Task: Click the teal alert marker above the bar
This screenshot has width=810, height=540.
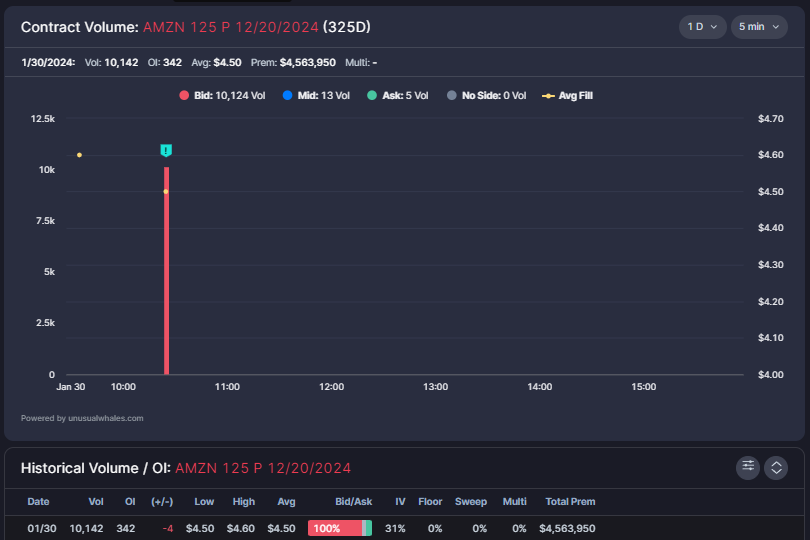Action: click(x=166, y=150)
